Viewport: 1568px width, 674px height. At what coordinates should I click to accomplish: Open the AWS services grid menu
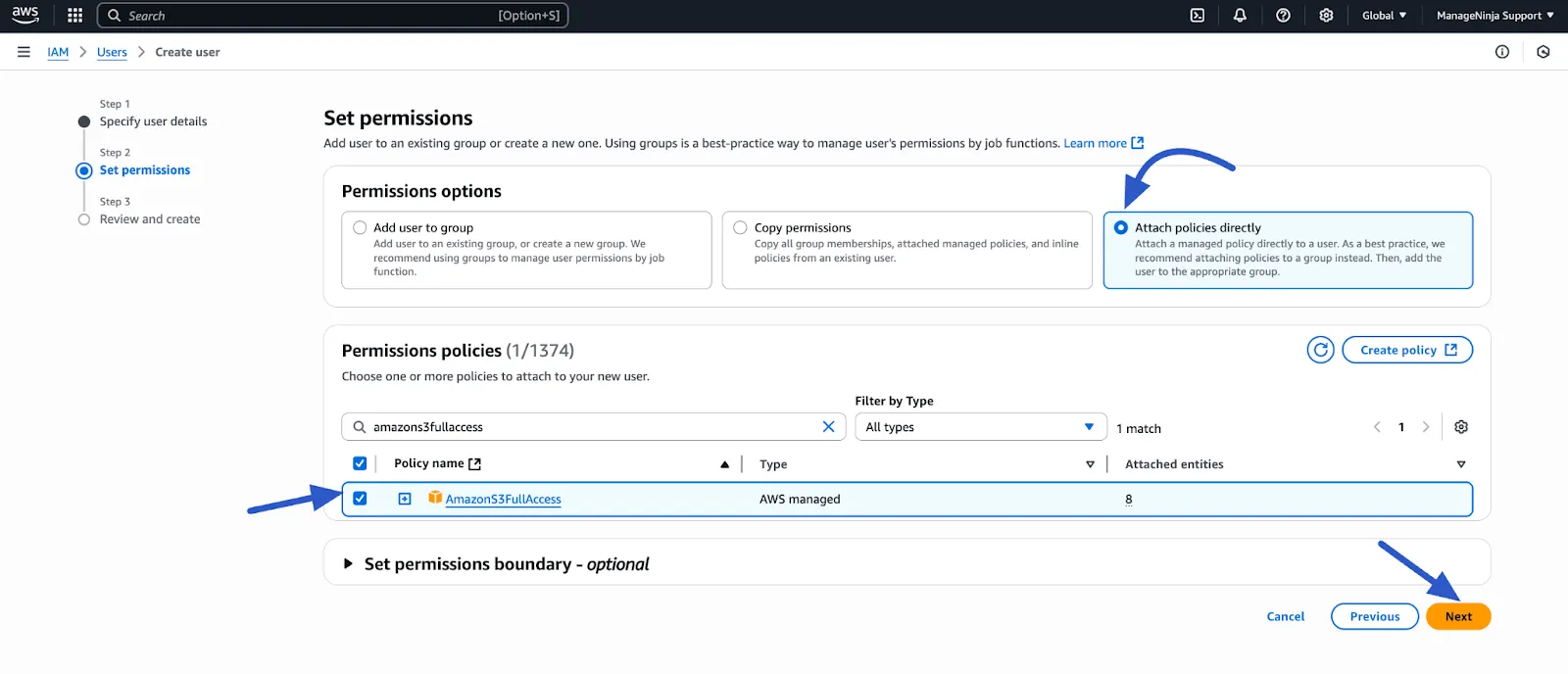point(74,16)
